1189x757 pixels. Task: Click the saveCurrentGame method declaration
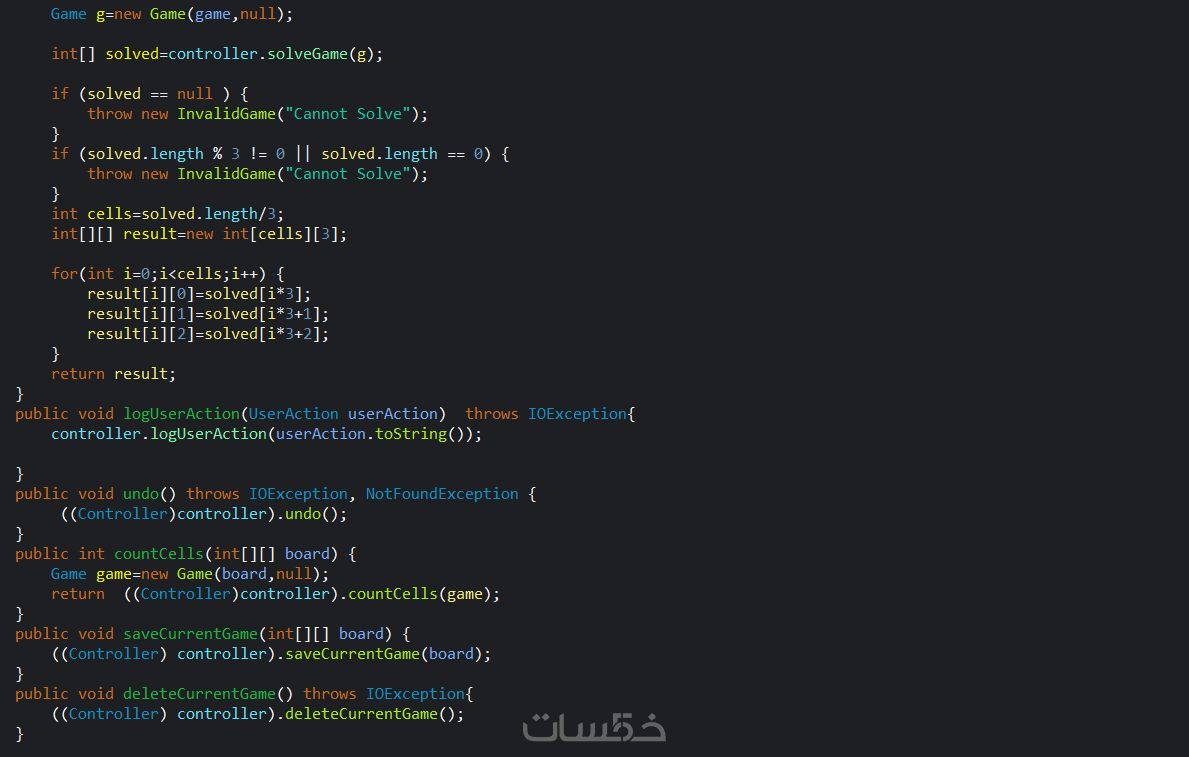pos(212,633)
